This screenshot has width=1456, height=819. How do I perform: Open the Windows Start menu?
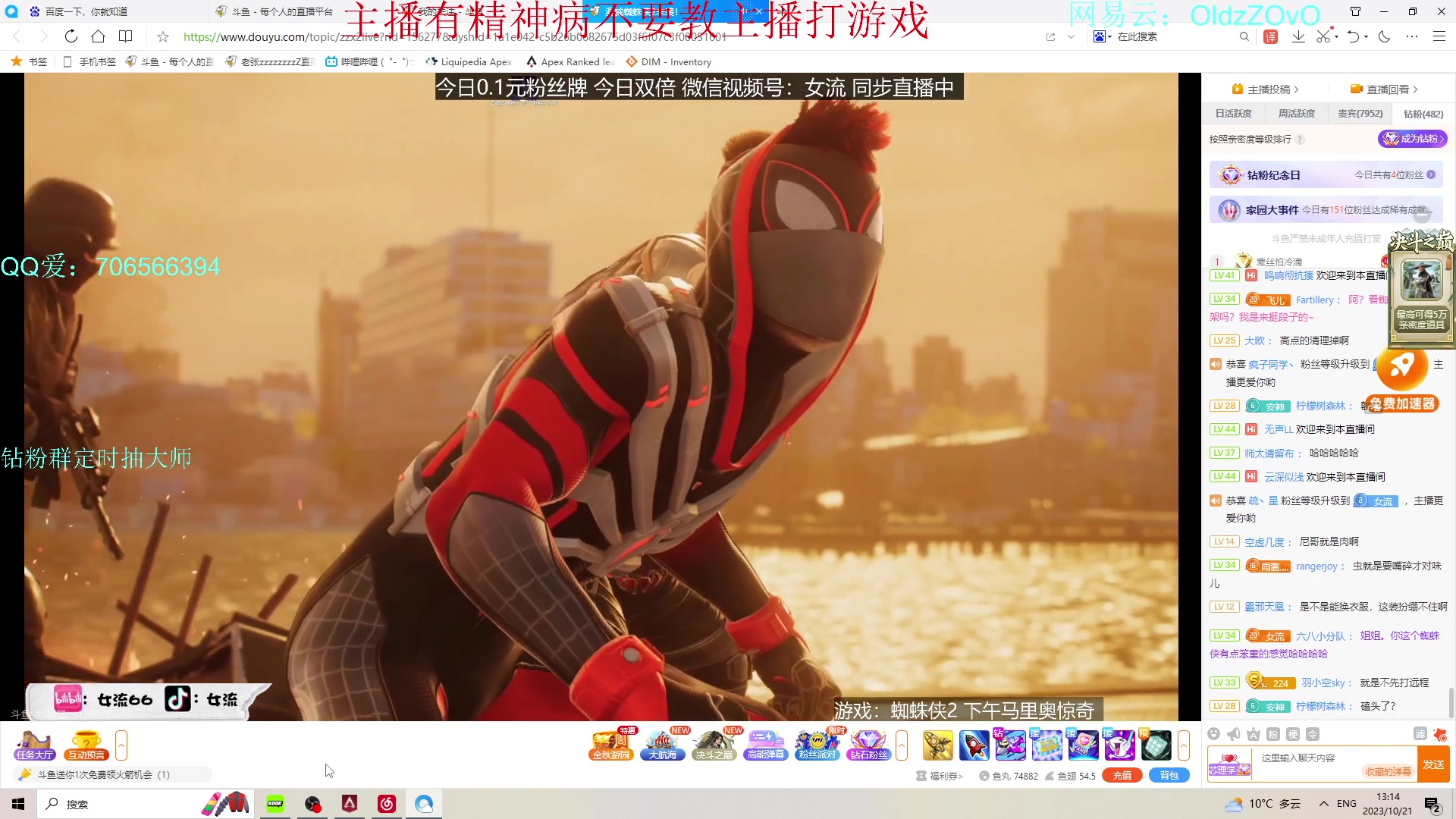pyautogui.click(x=18, y=804)
